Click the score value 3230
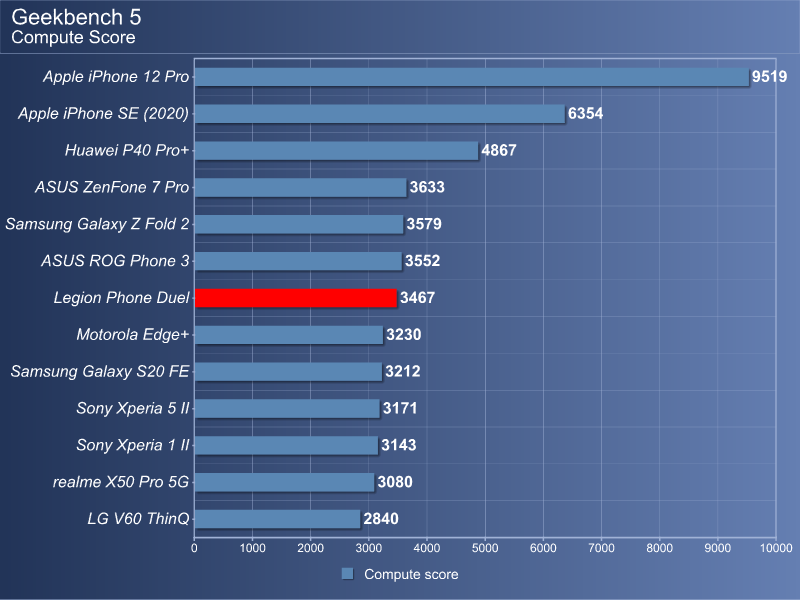 pos(404,335)
